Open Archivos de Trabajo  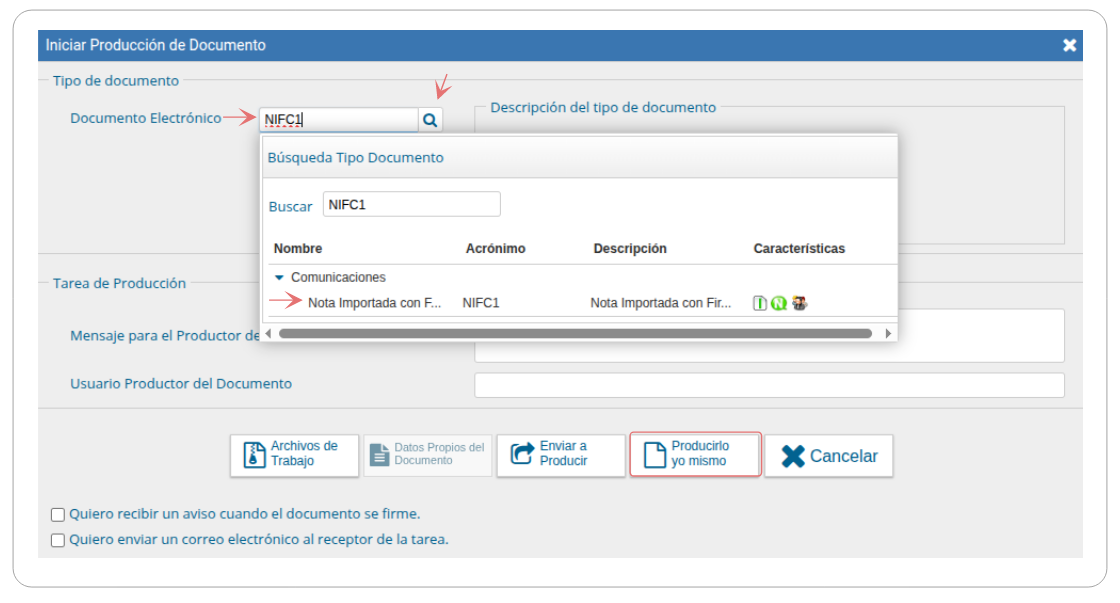click(294, 455)
